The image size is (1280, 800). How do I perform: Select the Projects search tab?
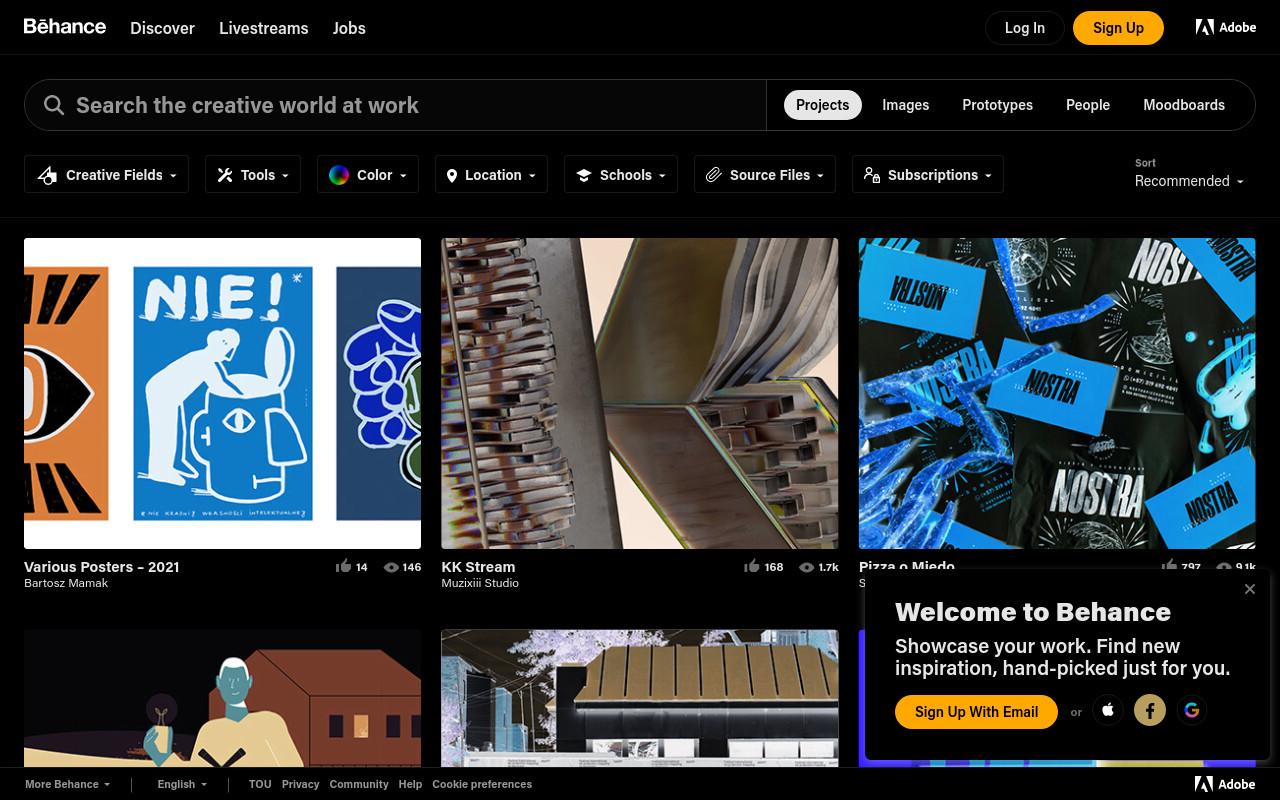click(822, 105)
